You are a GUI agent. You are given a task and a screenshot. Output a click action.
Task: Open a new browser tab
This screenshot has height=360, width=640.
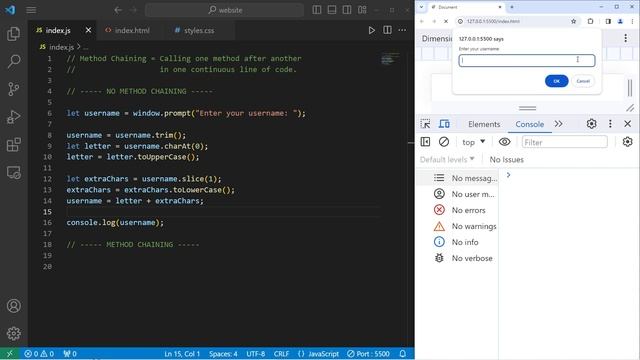click(x=512, y=7)
